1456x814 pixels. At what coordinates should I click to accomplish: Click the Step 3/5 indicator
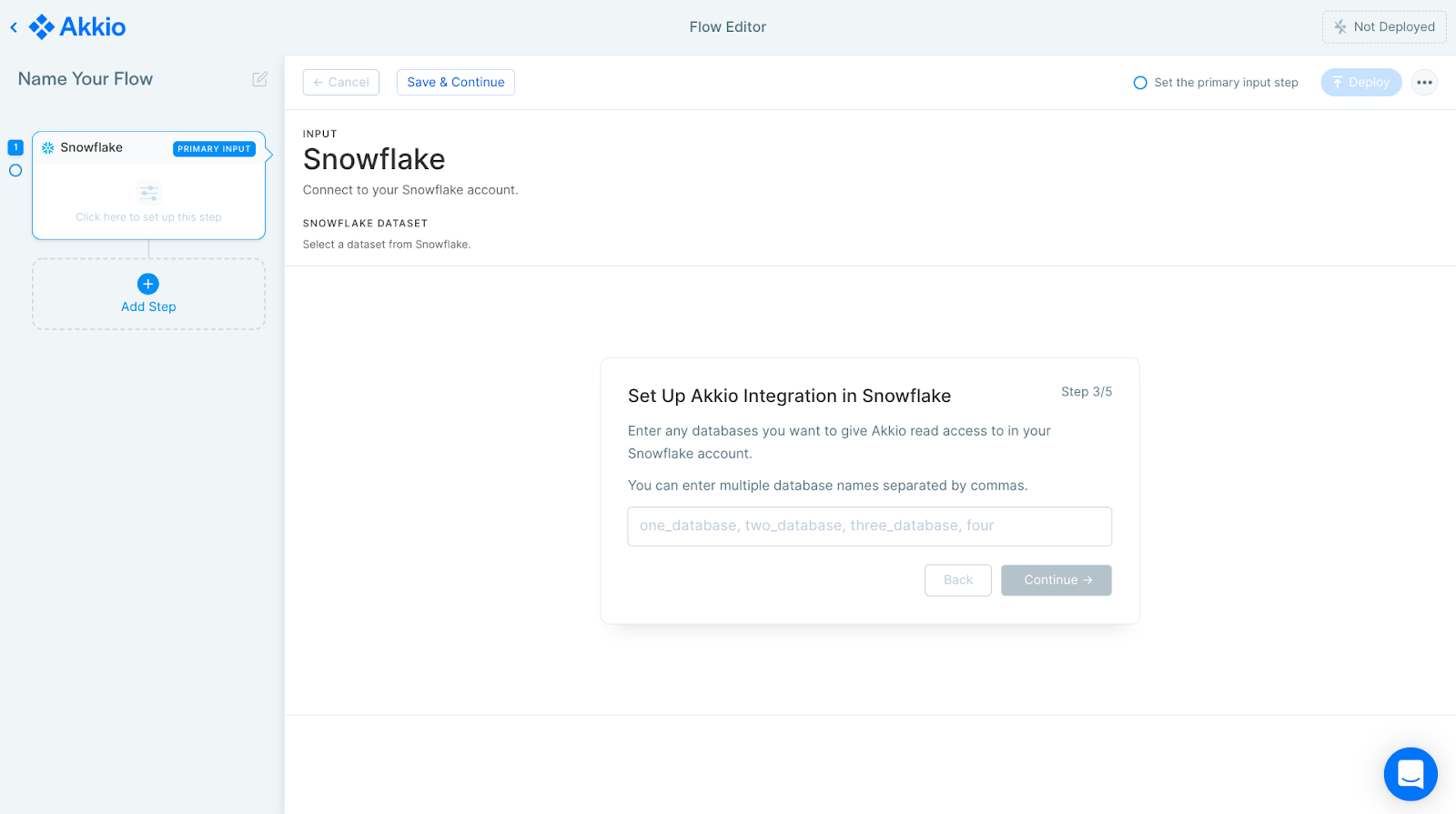(x=1087, y=392)
